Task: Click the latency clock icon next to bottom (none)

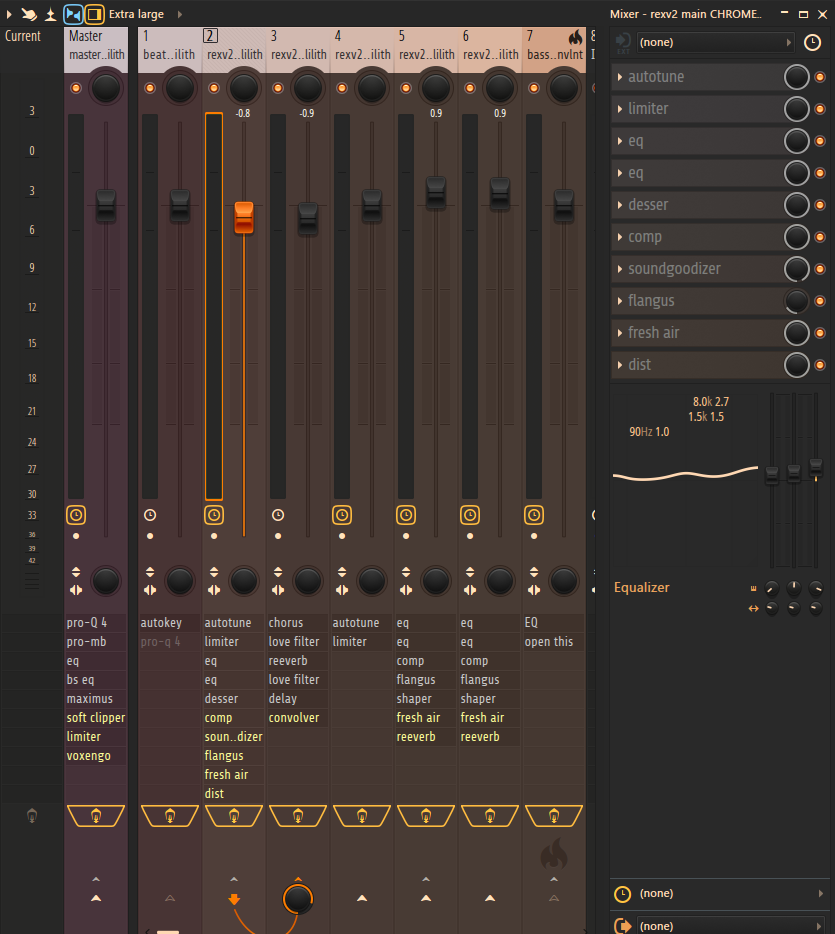Action: coord(622,894)
